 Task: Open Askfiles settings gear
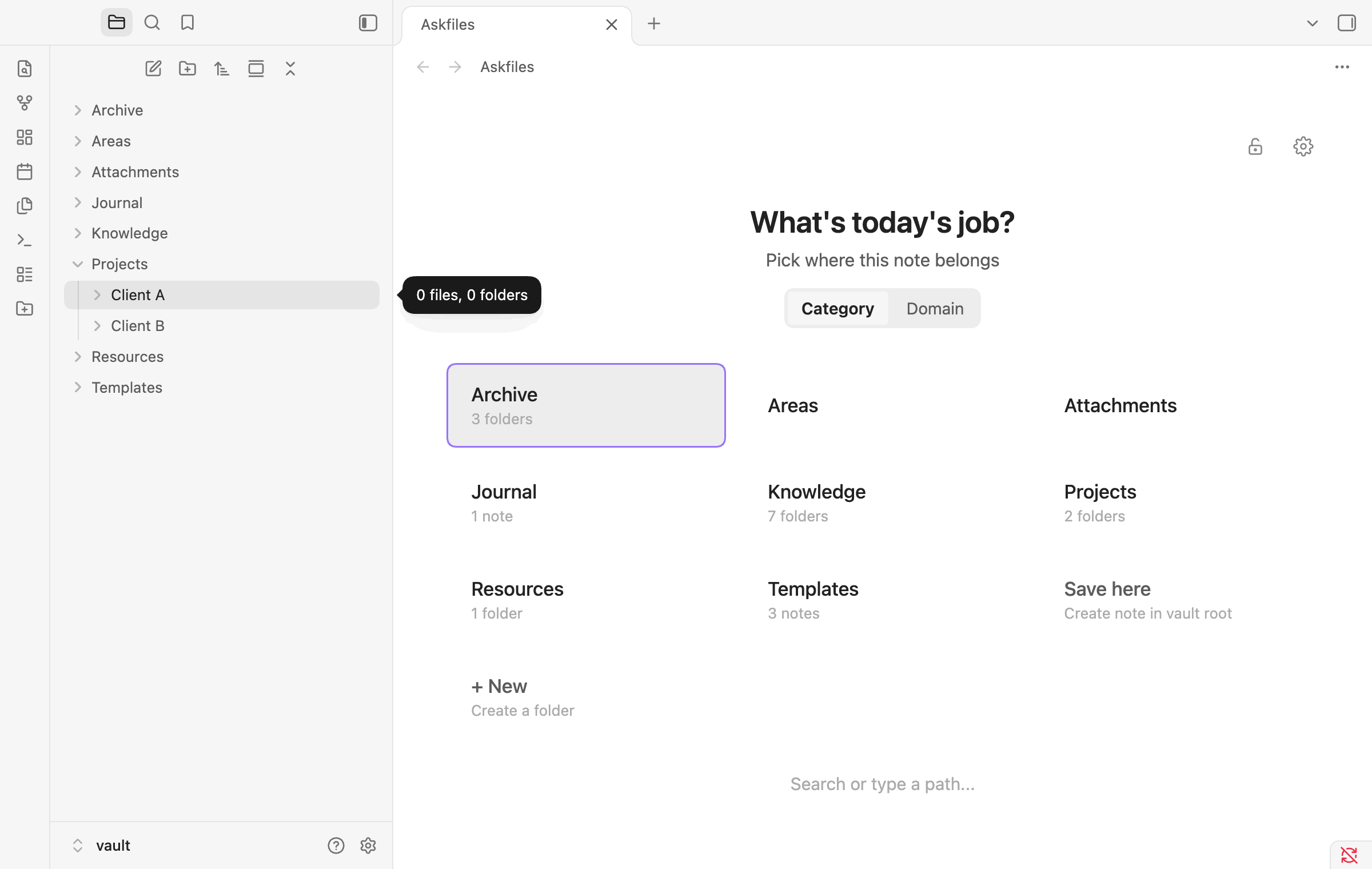tap(1303, 147)
